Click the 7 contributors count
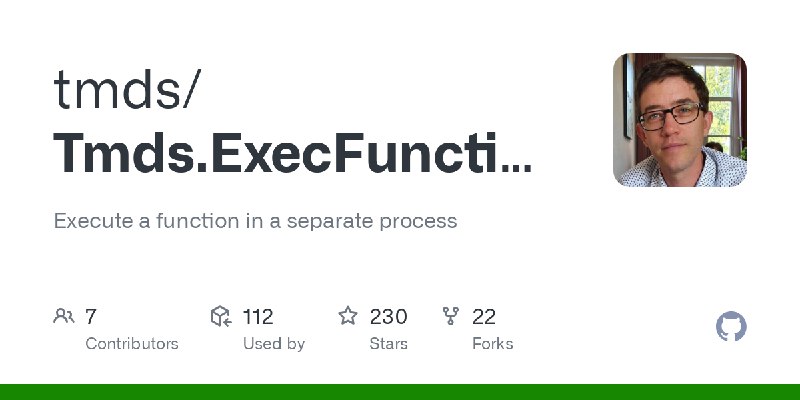Image resolution: width=800 pixels, height=400 pixels. coord(91,317)
